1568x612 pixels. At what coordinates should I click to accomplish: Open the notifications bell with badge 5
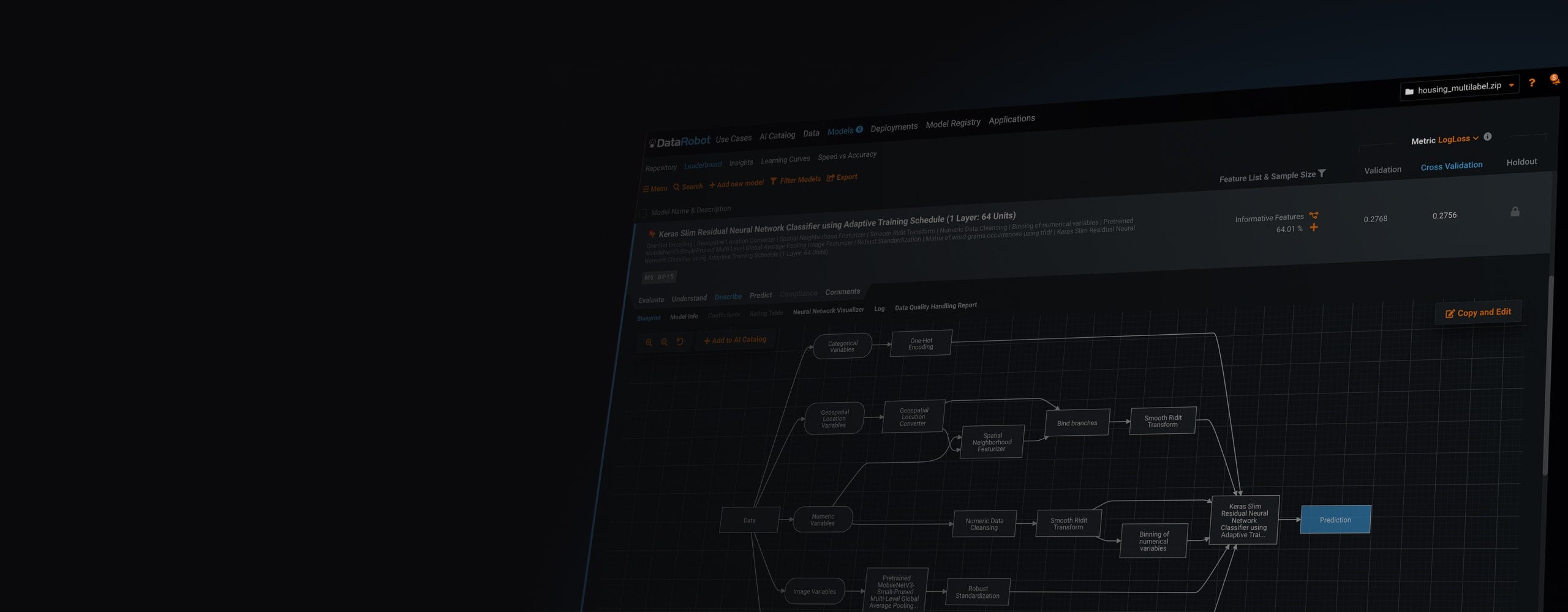point(1555,80)
